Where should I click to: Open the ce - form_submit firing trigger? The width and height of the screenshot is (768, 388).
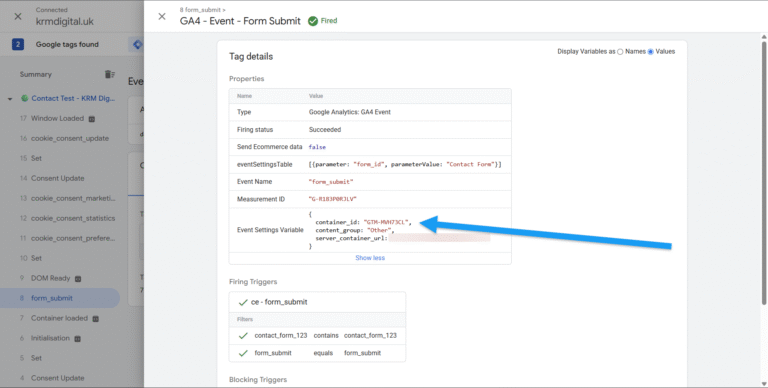(317, 302)
